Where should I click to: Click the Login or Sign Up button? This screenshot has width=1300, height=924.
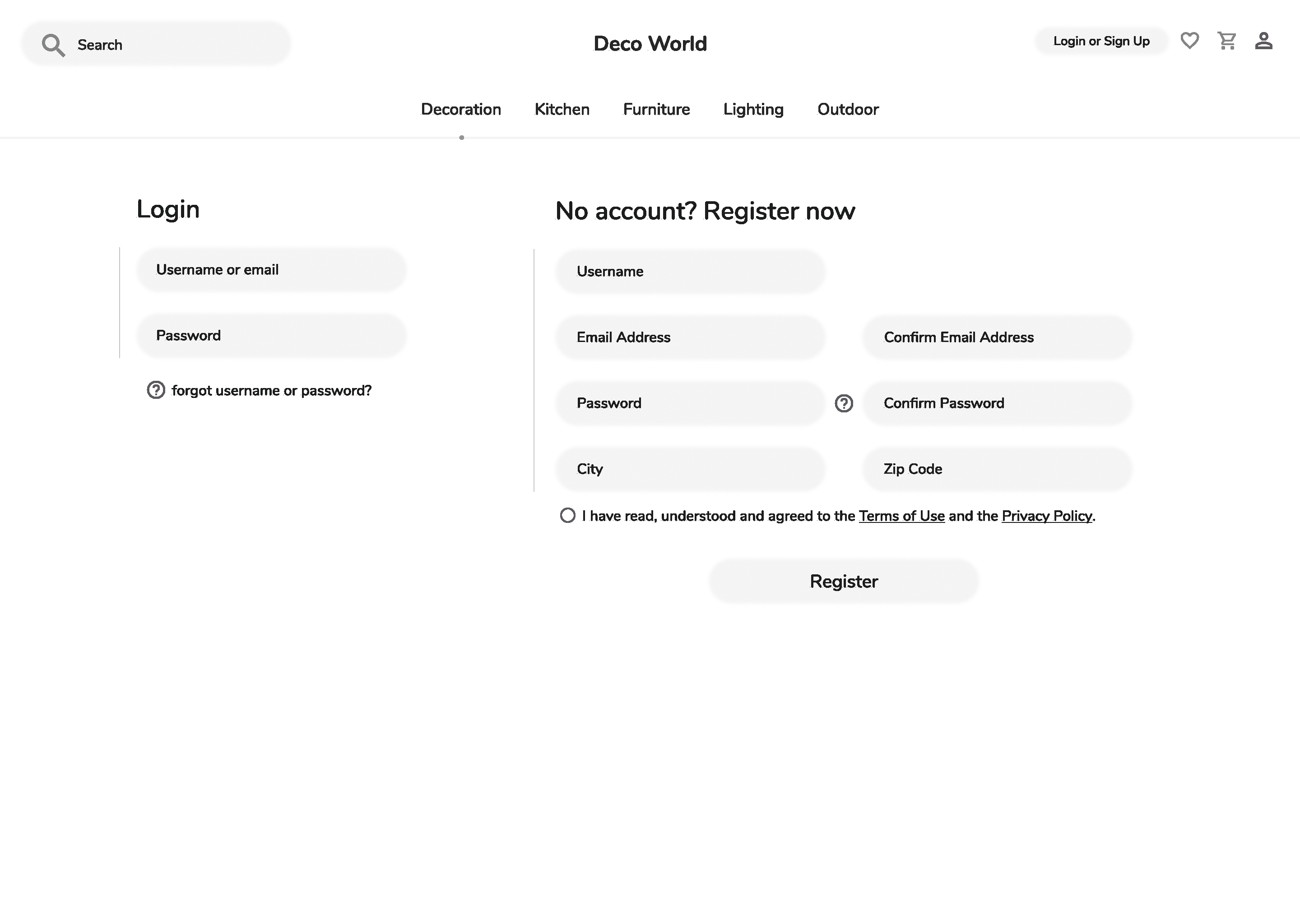pos(1101,41)
